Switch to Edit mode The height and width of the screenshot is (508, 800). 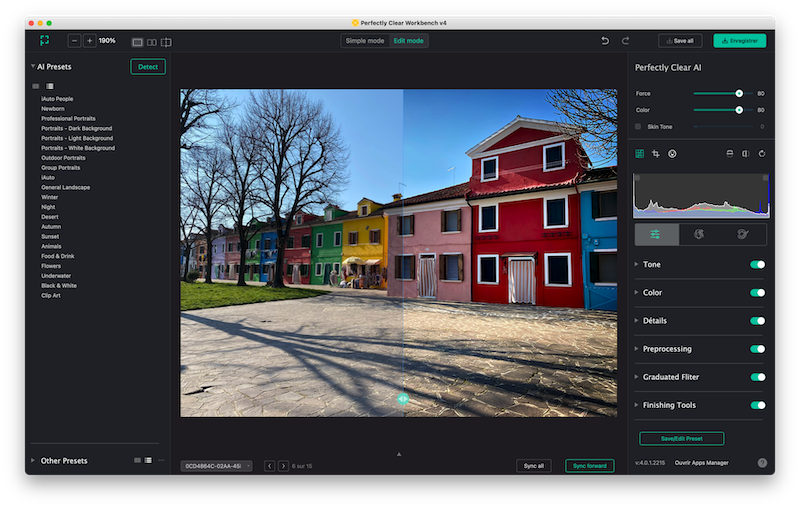click(x=408, y=41)
